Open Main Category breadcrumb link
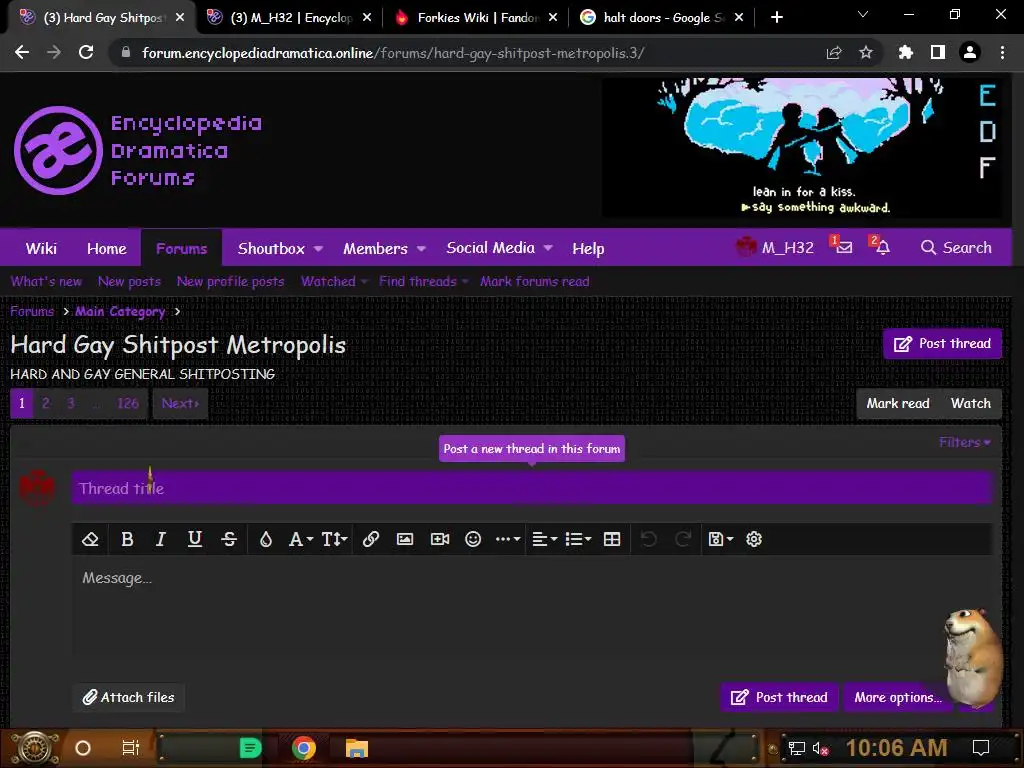 point(120,312)
